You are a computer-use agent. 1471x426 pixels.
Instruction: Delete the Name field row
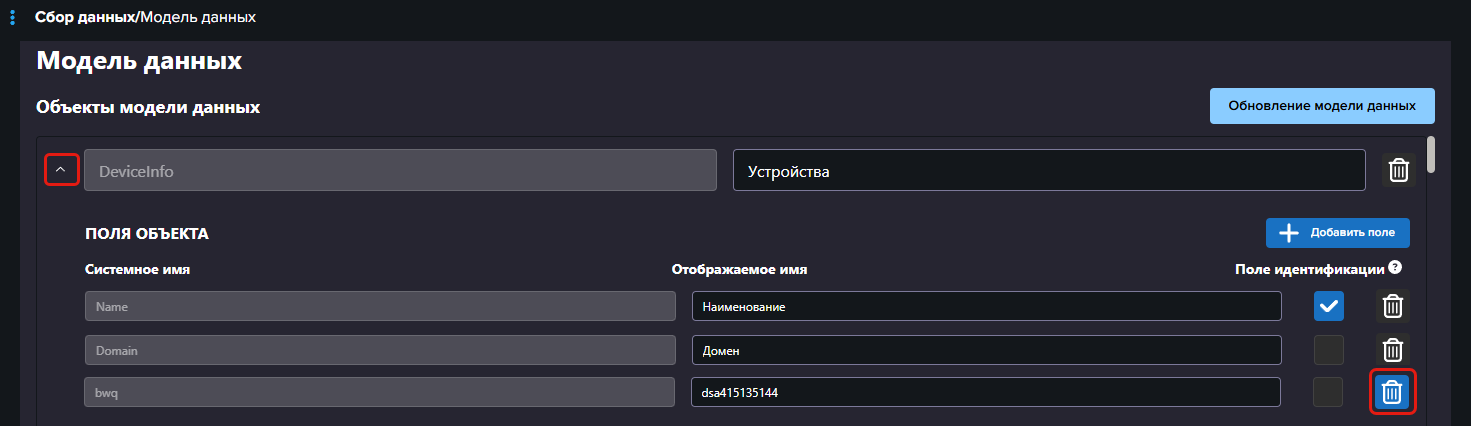[1391, 306]
